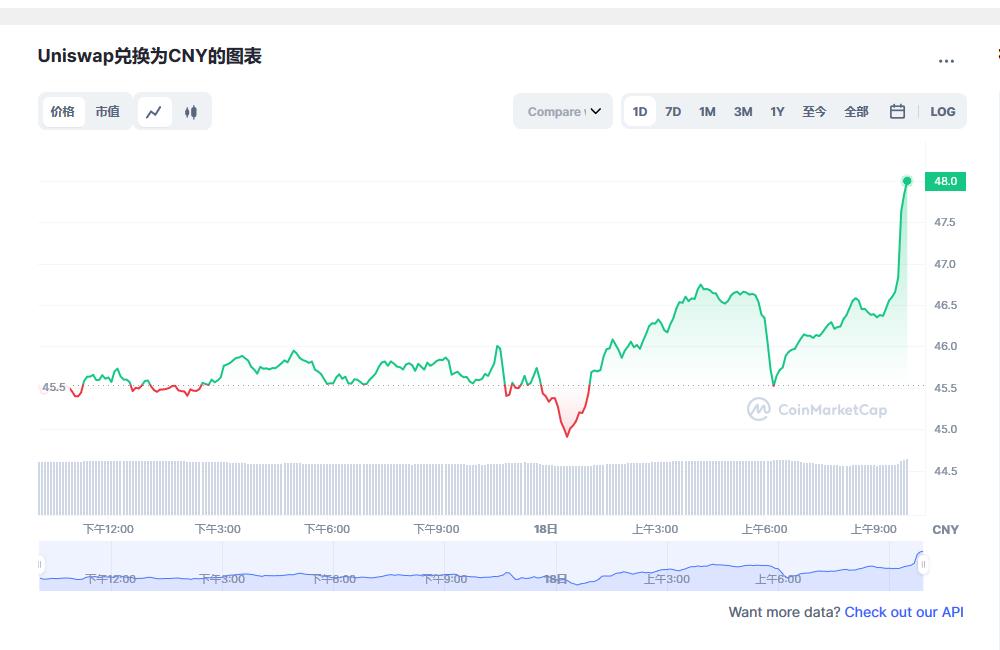Choose the 1M time range
Screen dimensions: 1000x650
(x=707, y=112)
